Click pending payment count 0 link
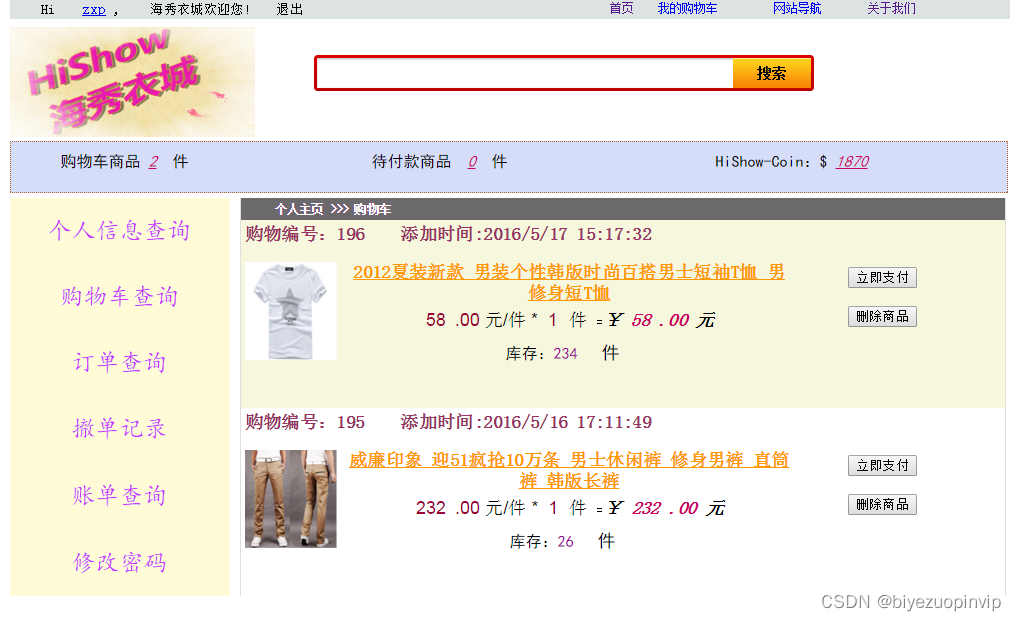 (472, 162)
